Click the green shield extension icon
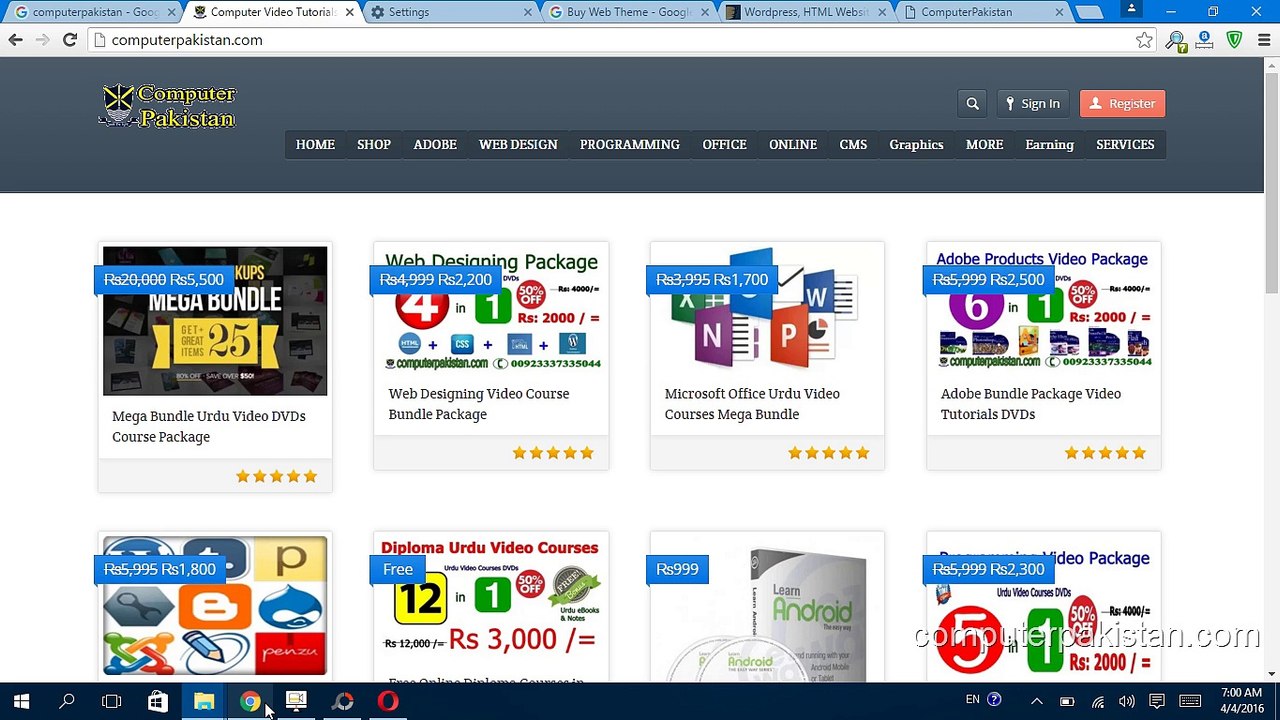 [x=1234, y=40]
